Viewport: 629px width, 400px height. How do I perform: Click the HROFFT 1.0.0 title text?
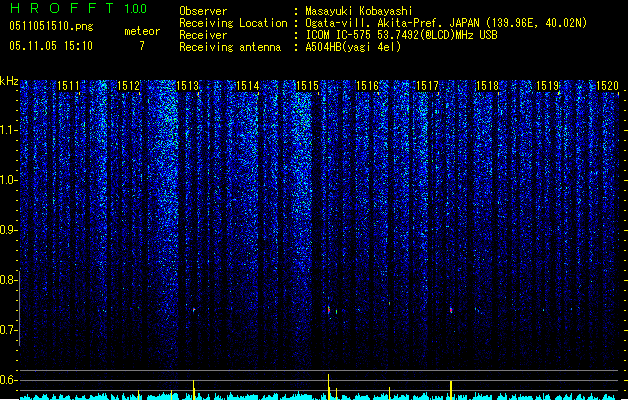click(79, 8)
